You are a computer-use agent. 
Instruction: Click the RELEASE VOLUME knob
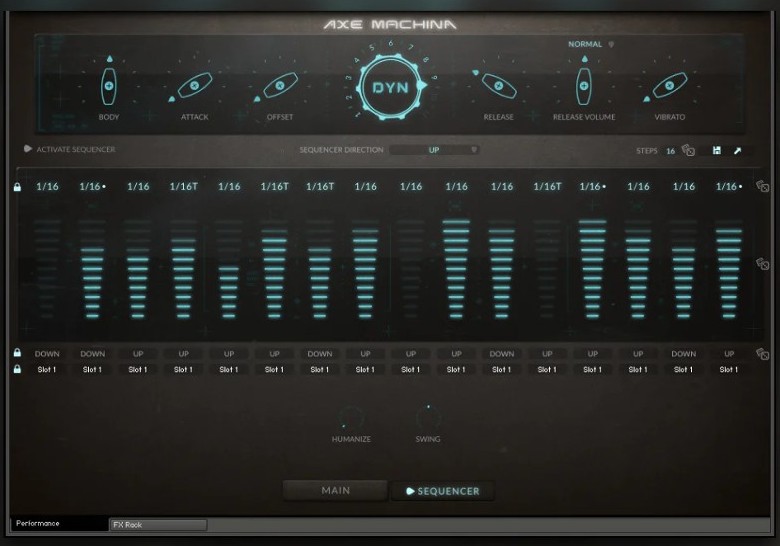tap(584, 86)
